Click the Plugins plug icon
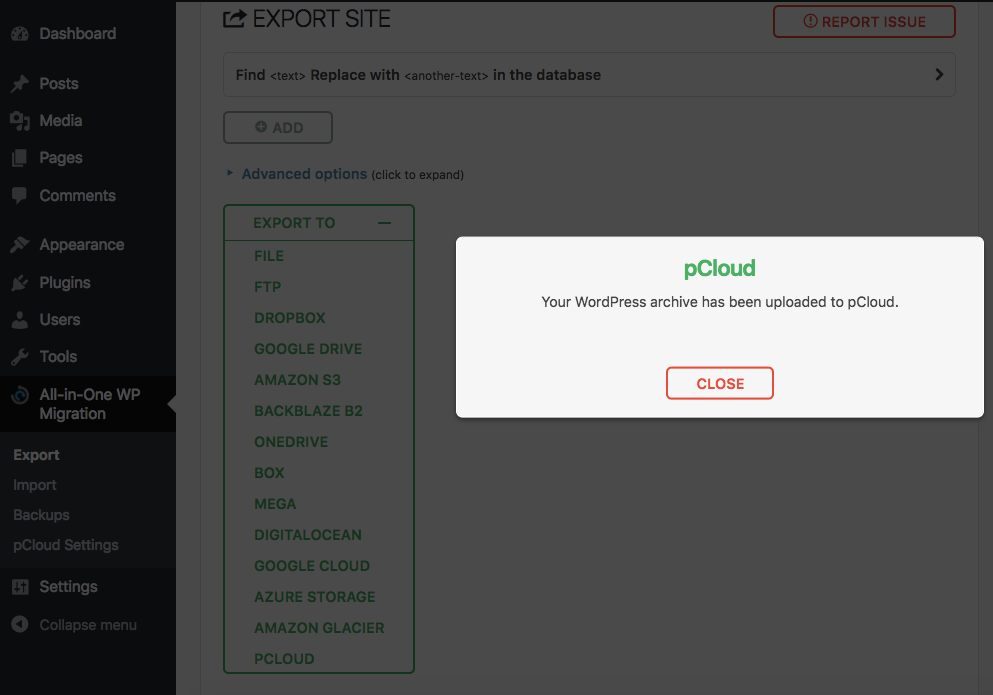 coord(20,283)
